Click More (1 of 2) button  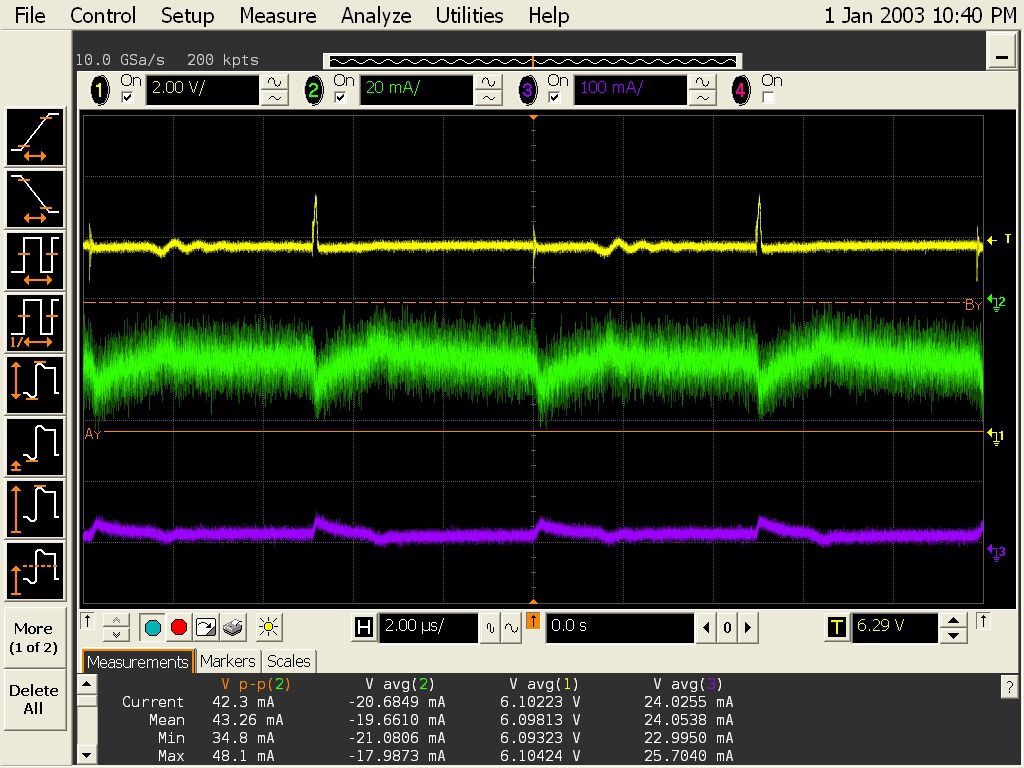pyautogui.click(x=34, y=638)
